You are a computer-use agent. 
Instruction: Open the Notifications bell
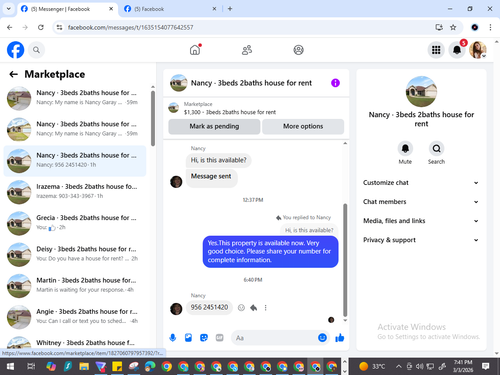(457, 50)
